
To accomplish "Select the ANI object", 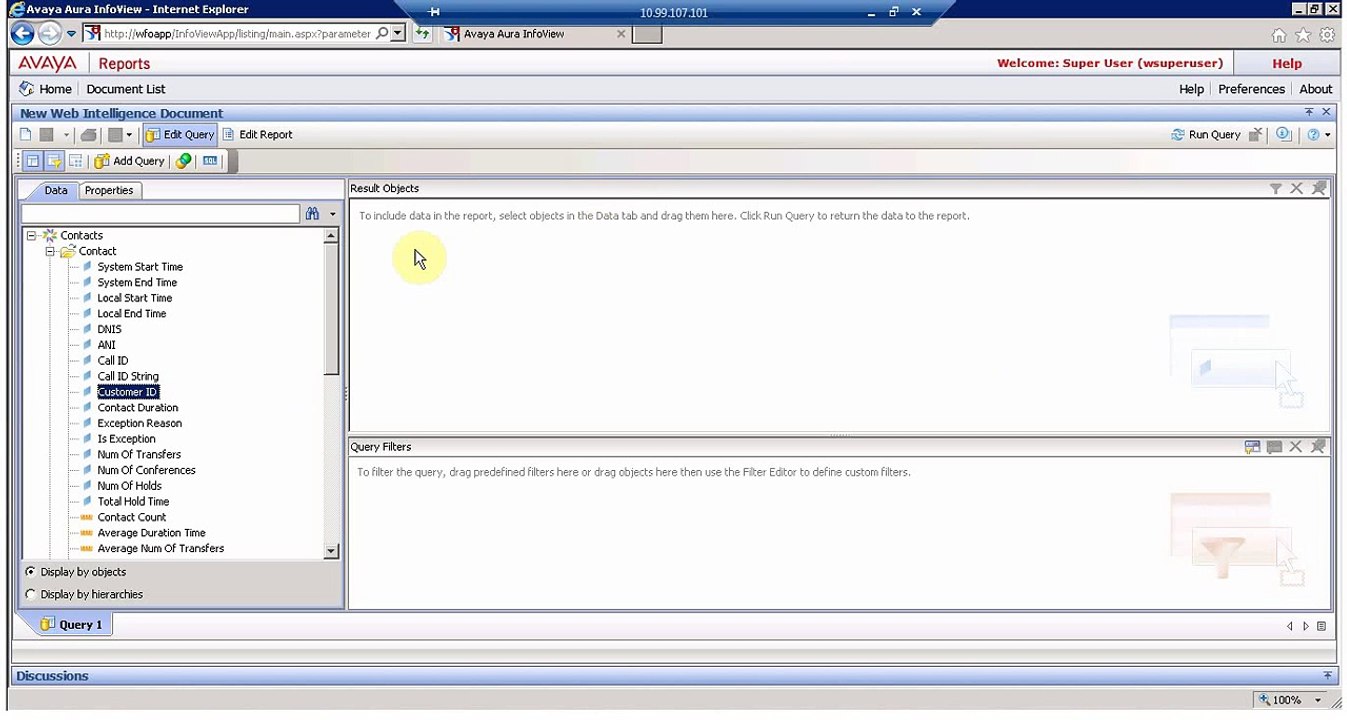I will [x=106, y=345].
